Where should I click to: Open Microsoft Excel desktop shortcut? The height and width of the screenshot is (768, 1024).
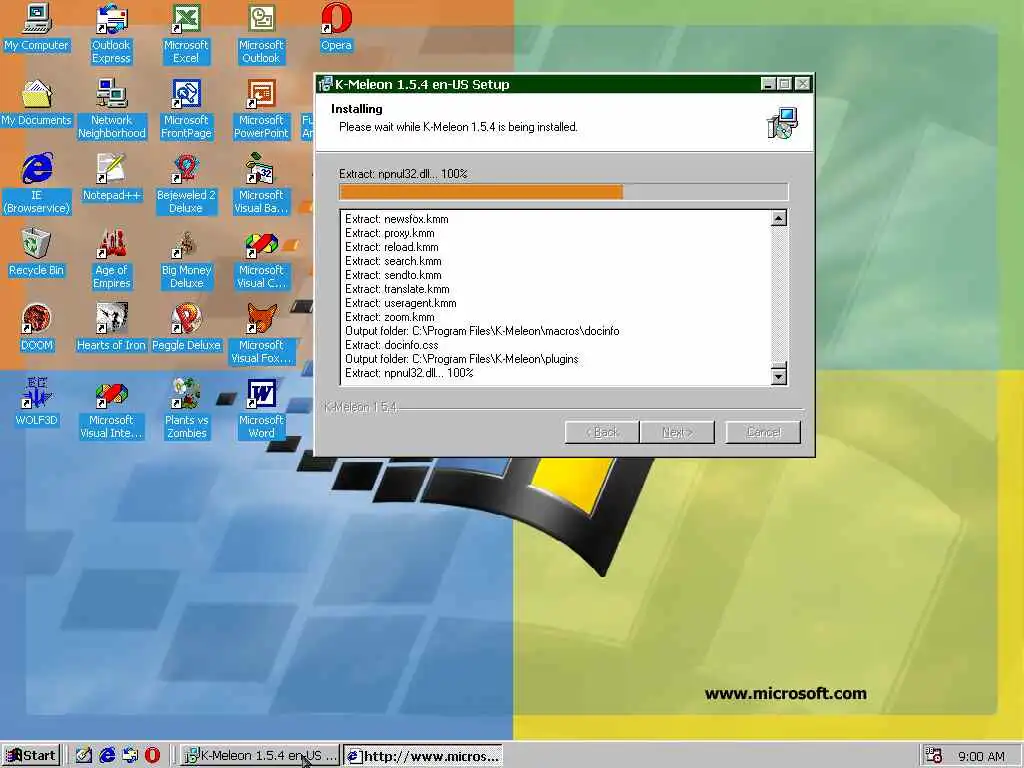click(186, 34)
